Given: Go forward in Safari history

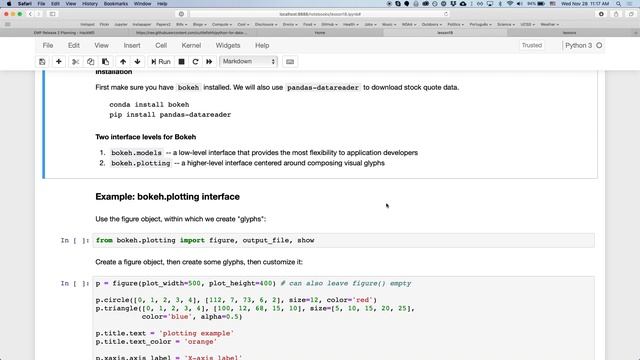Looking at the screenshot, I should [x=39, y=14].
